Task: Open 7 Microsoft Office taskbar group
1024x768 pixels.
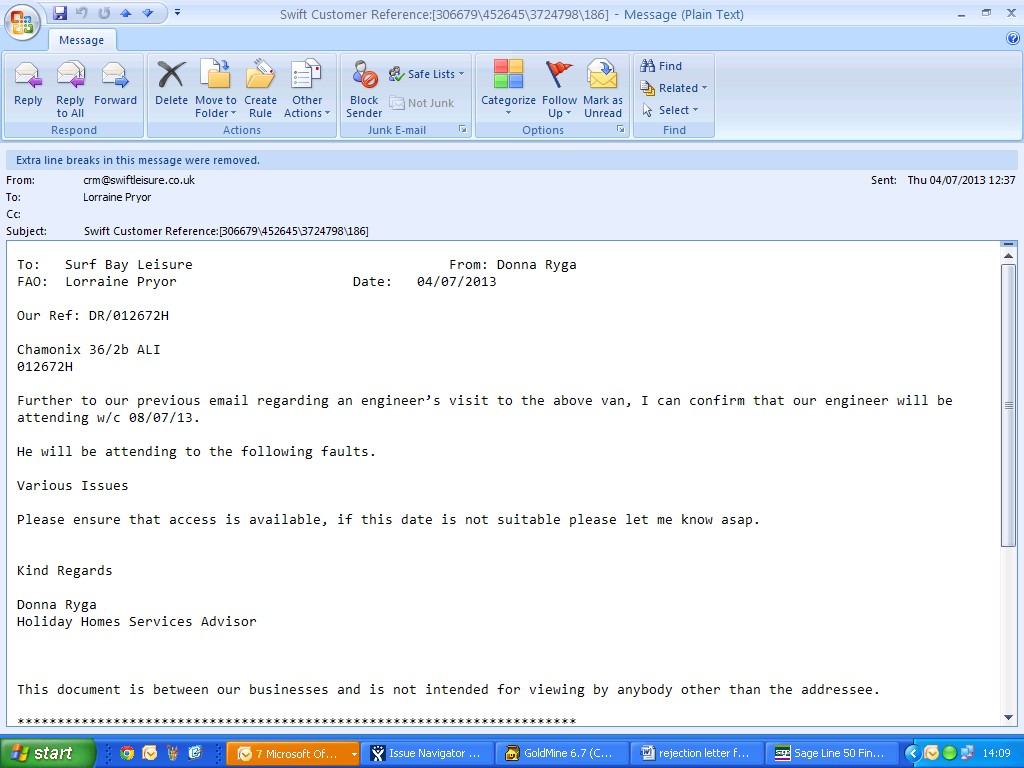Action: point(293,754)
